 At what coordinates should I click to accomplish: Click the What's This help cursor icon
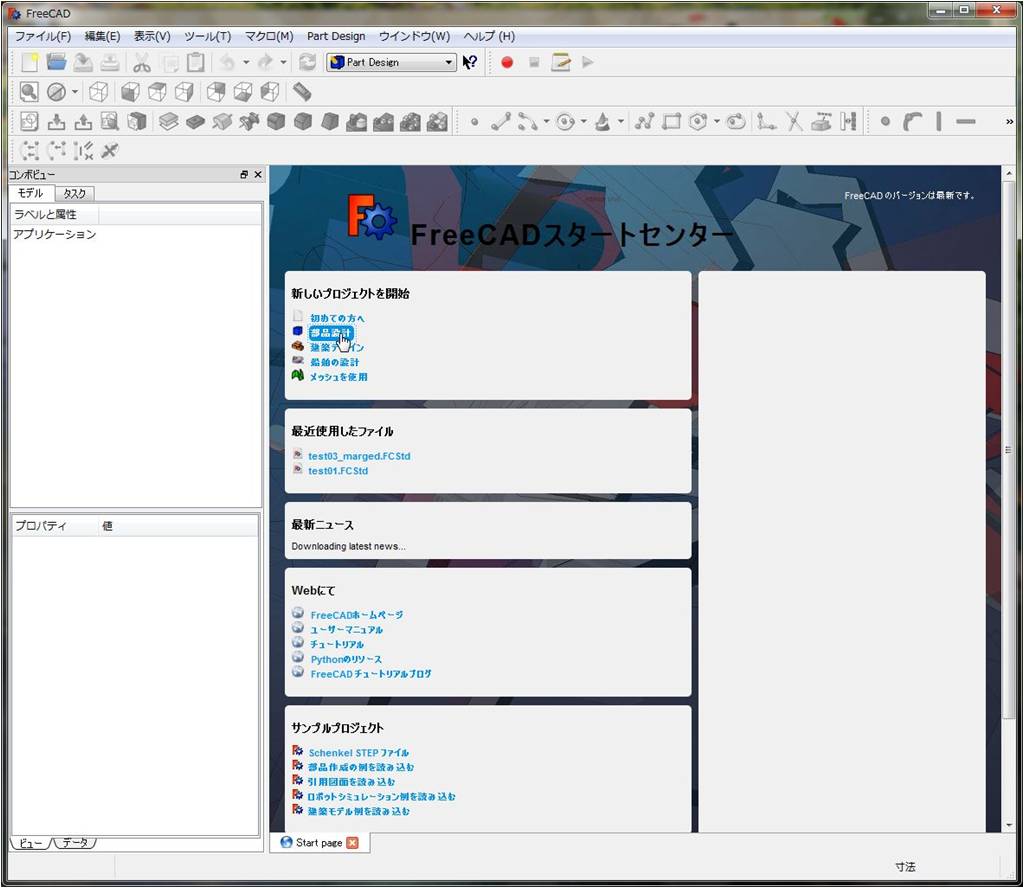470,63
